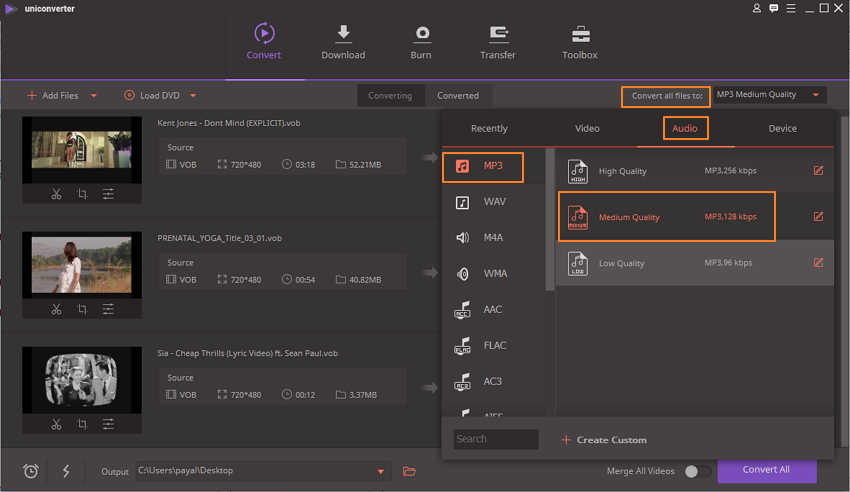
Task: Crop the Kent Jones video
Action: (x=82, y=194)
